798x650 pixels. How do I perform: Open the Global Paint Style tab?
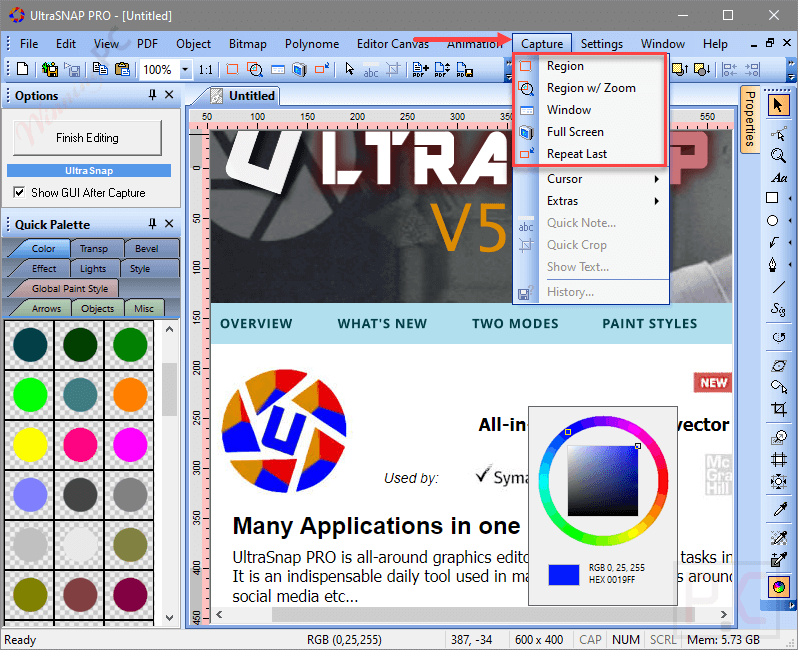[70, 289]
